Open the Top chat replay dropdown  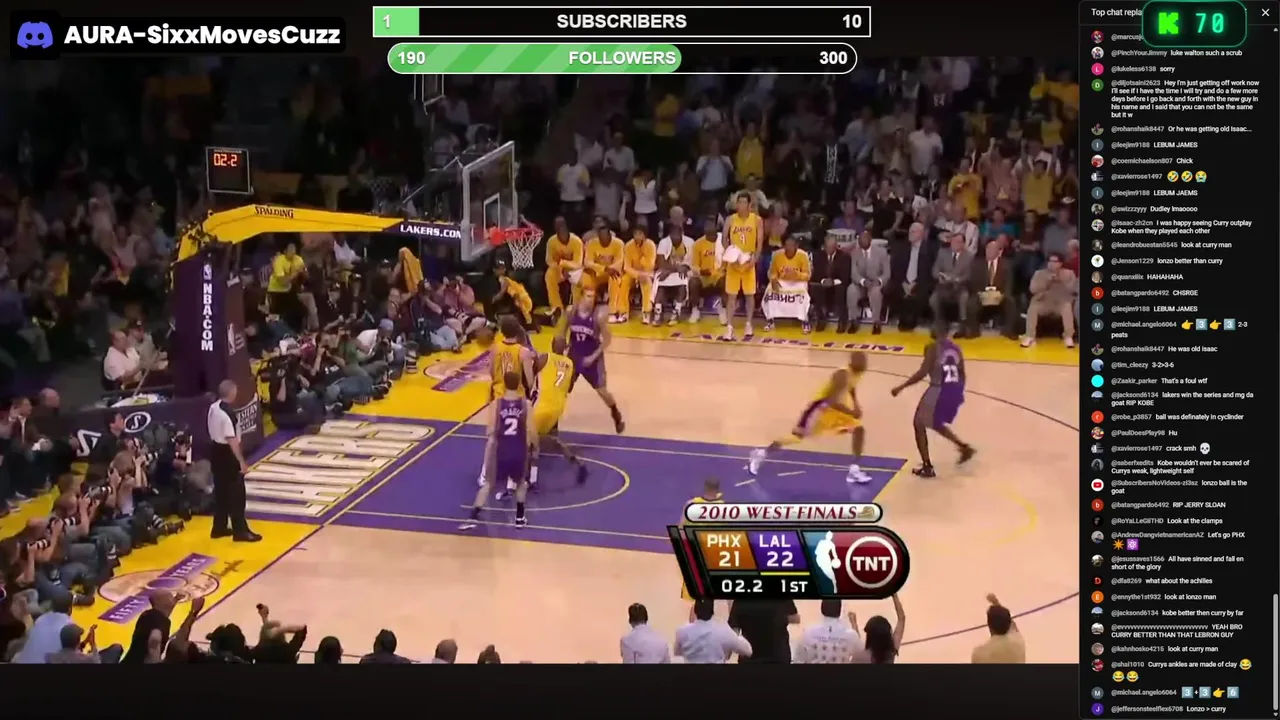(1117, 12)
